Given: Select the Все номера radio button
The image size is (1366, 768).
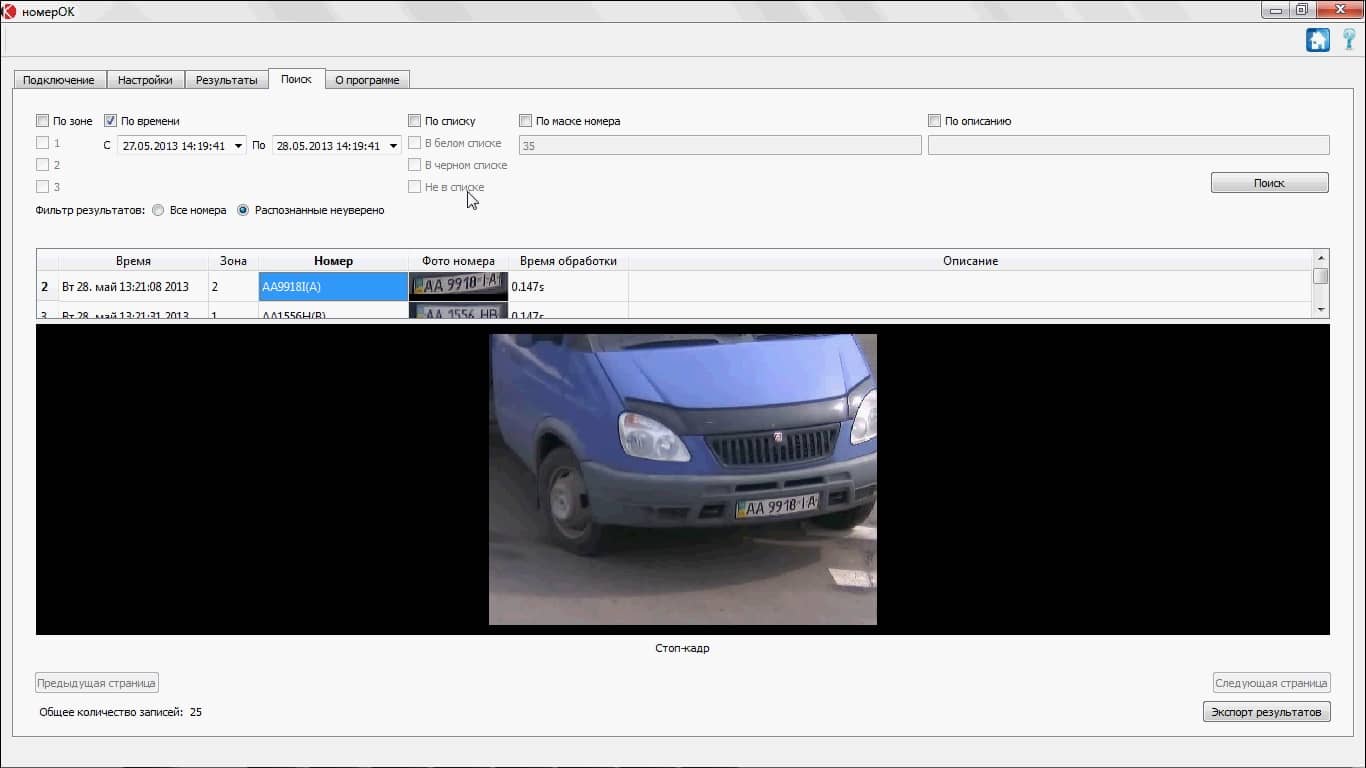Looking at the screenshot, I should tap(160, 210).
